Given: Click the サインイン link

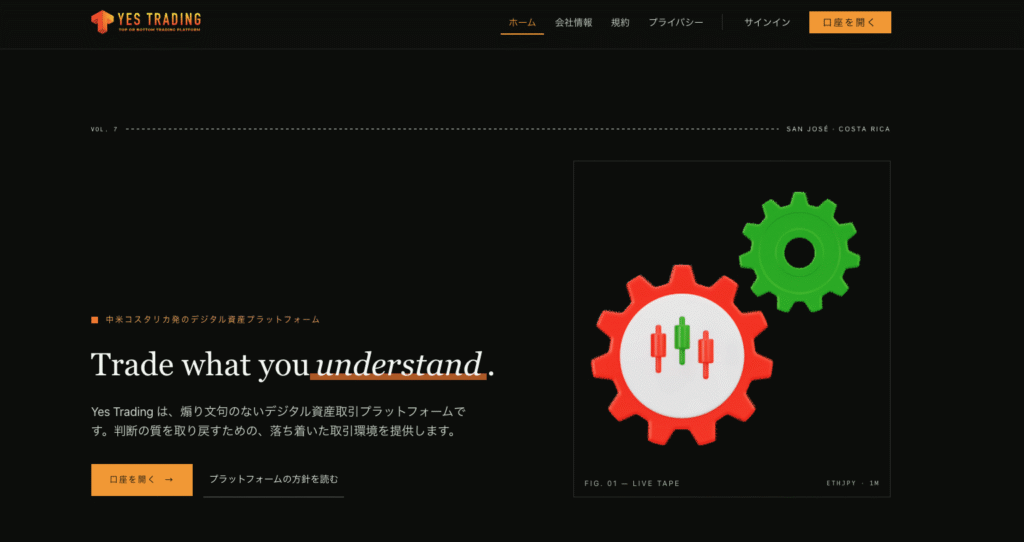Looking at the screenshot, I should pos(767,23).
